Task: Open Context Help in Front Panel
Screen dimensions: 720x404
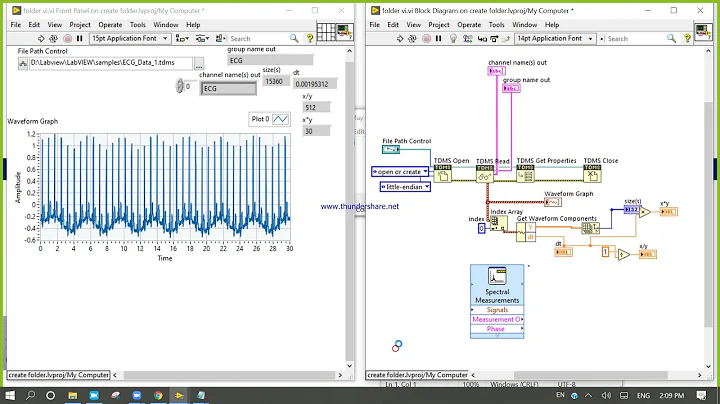Action: (x=310, y=39)
